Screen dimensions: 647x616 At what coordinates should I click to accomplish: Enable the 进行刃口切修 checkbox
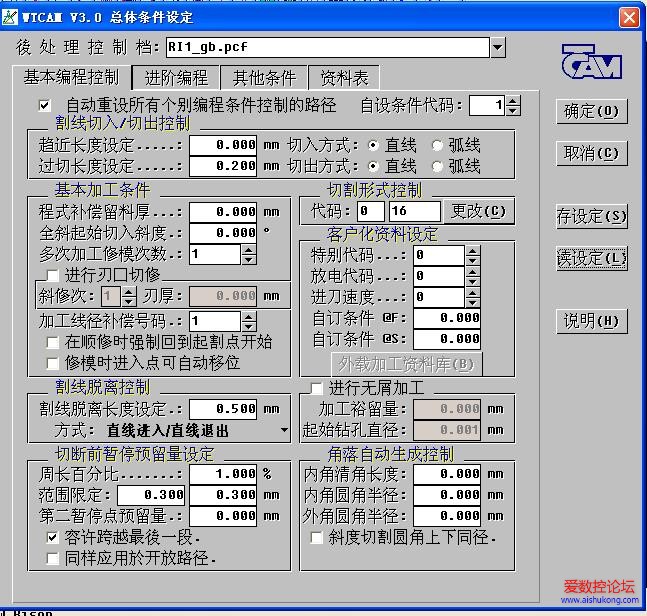click(52, 275)
